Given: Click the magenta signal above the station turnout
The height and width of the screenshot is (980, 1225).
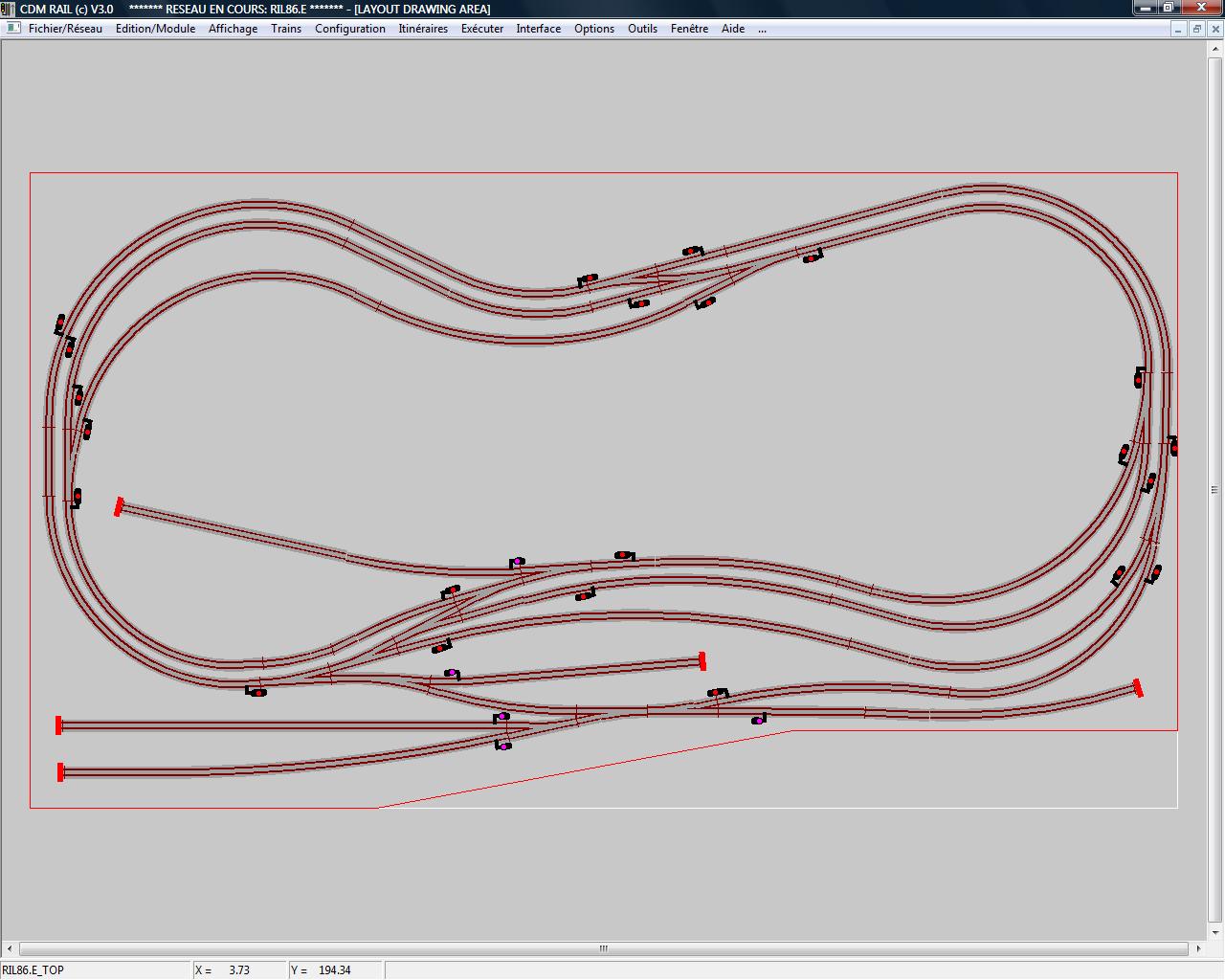Looking at the screenshot, I should [518, 562].
